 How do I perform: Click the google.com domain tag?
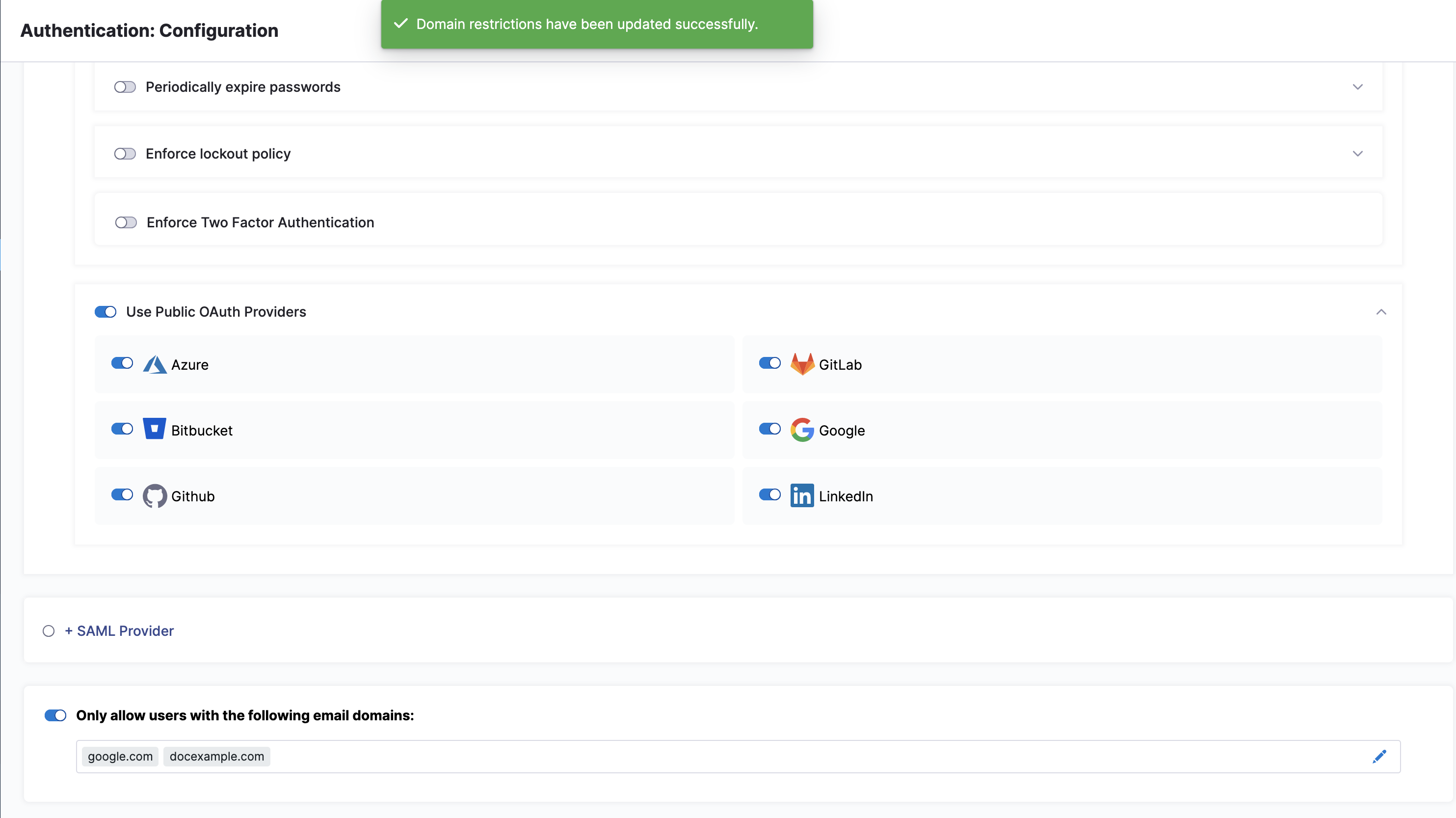[120, 756]
